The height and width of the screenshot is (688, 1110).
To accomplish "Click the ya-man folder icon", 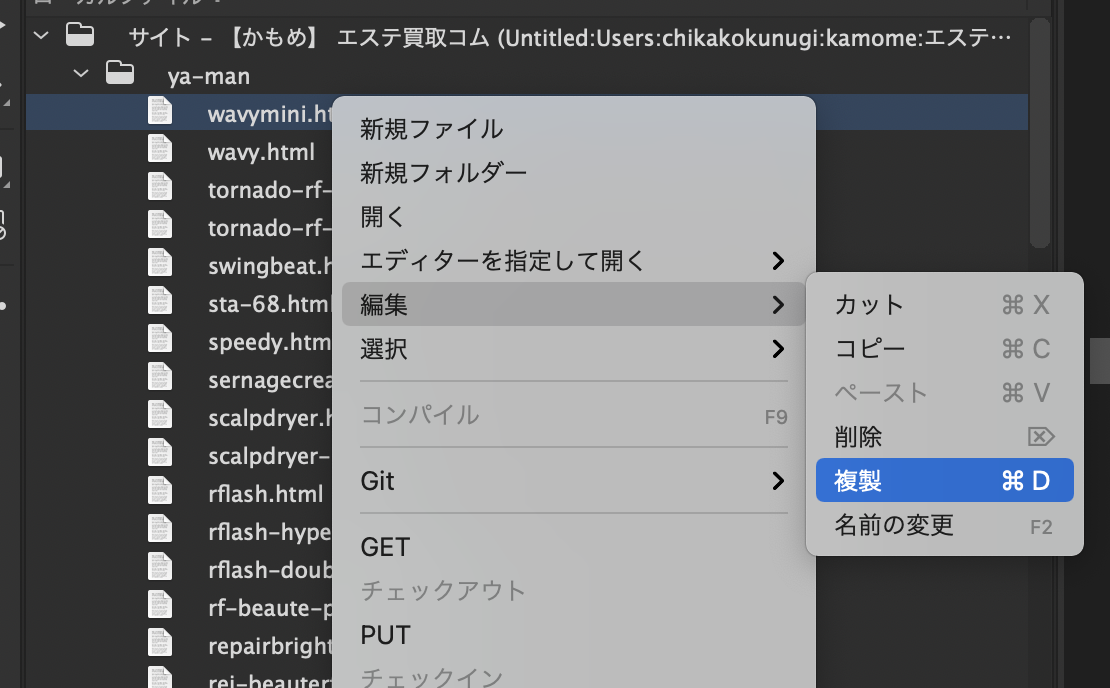I will (x=119, y=73).
